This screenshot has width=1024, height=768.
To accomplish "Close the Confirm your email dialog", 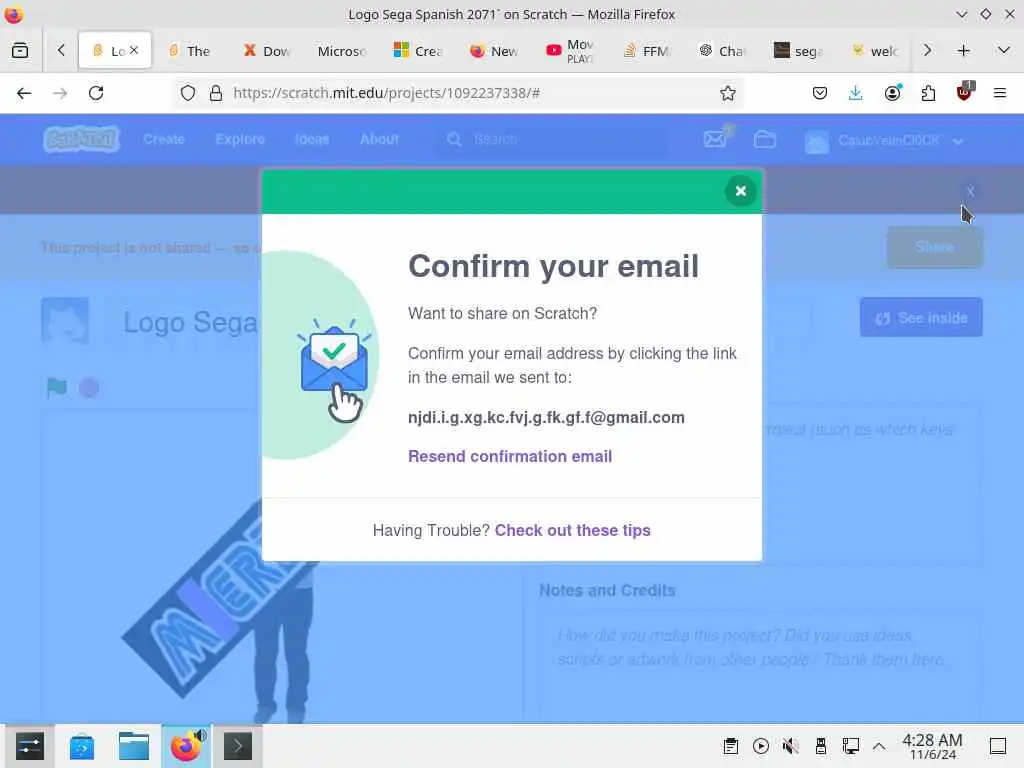I will click(741, 191).
